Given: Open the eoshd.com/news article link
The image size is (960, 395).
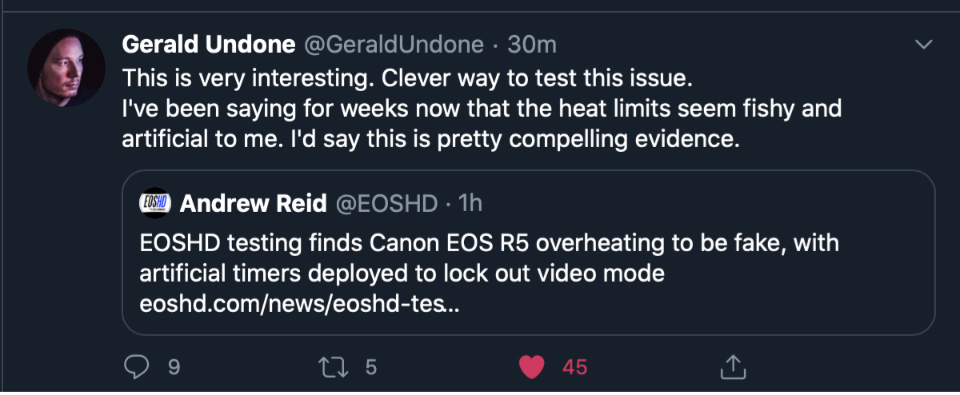Looking at the screenshot, I should click(x=299, y=304).
